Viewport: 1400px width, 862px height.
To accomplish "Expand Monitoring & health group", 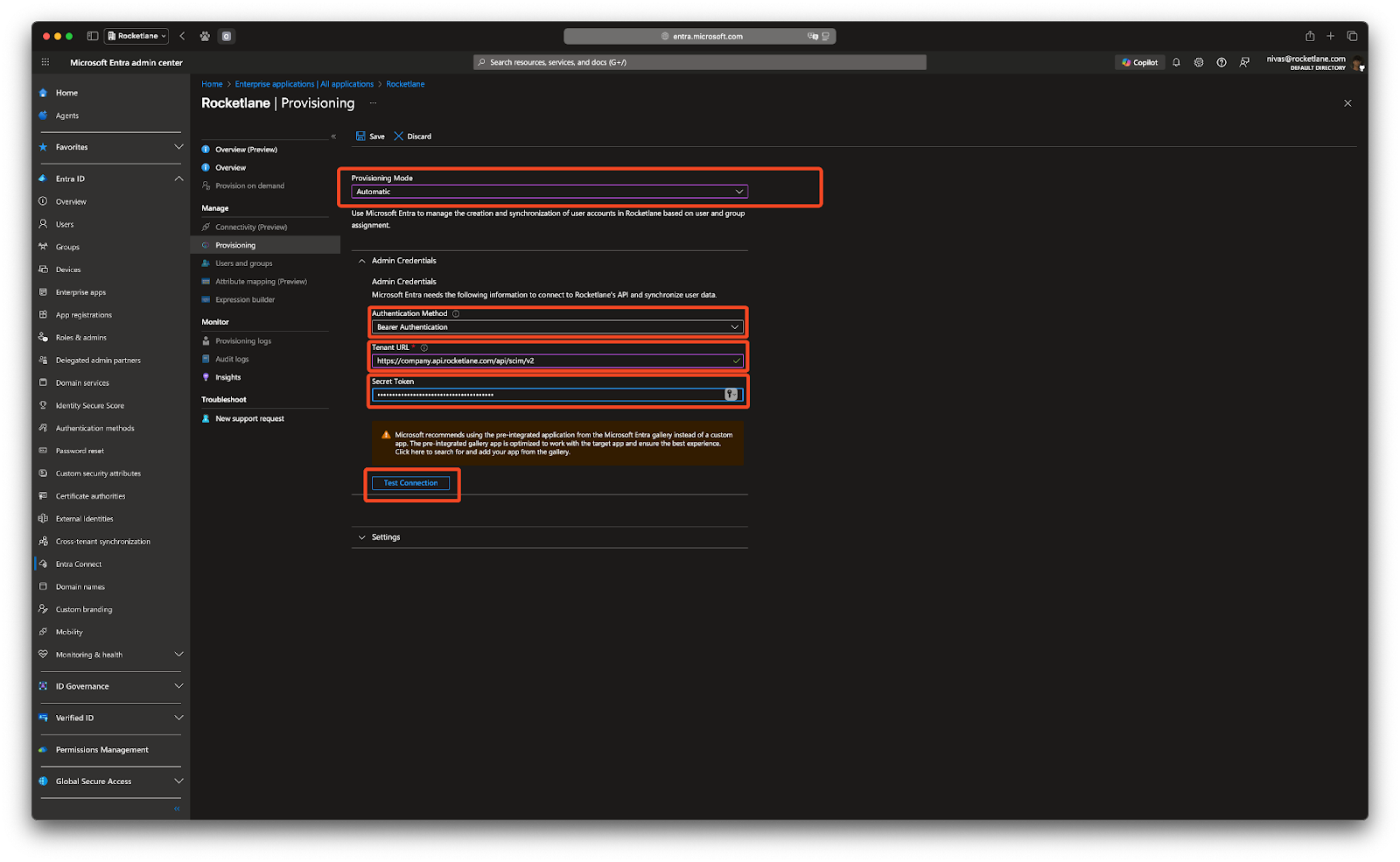I will [178, 655].
